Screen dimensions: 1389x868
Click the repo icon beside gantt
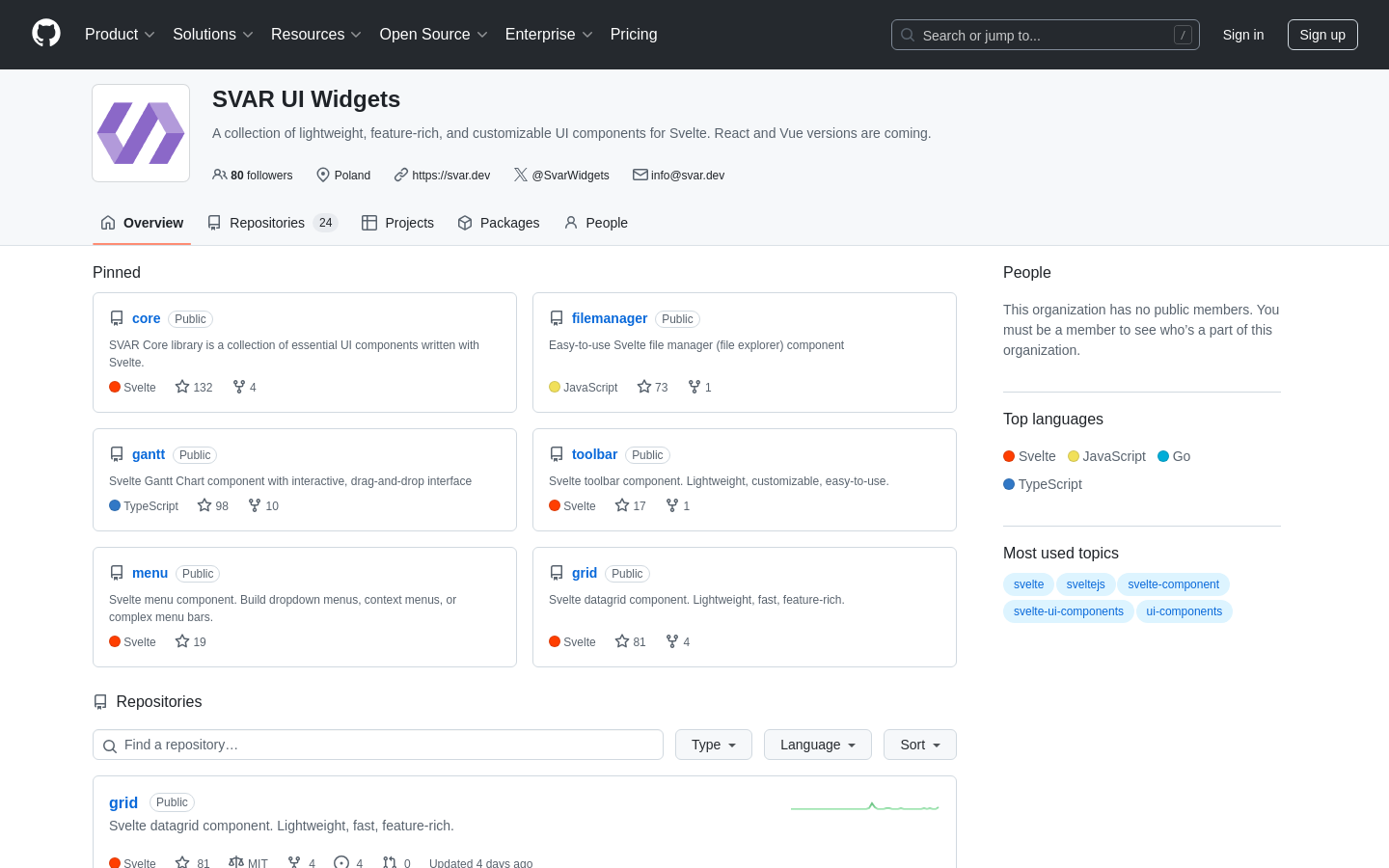[117, 454]
